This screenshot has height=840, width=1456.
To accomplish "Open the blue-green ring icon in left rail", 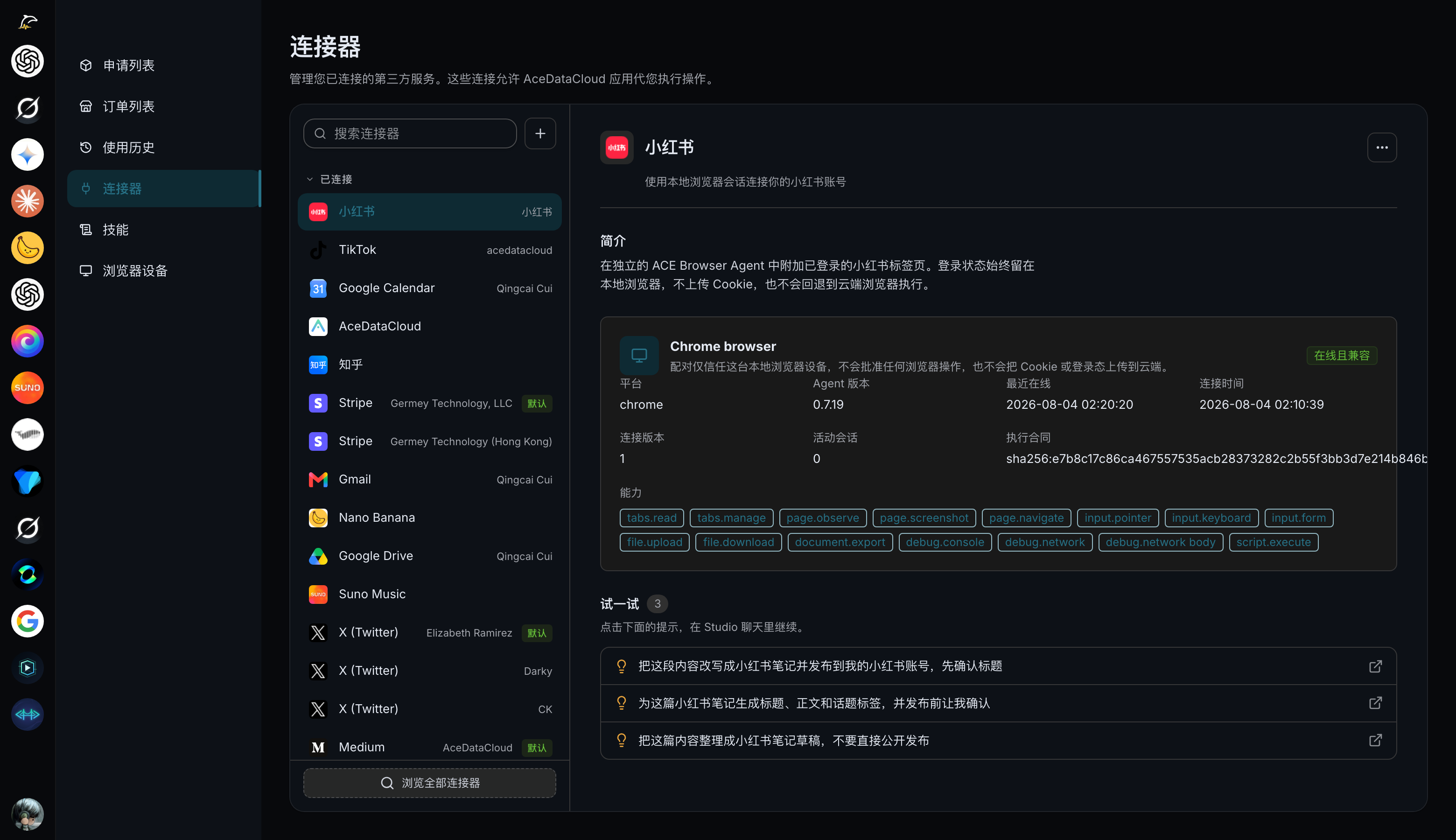I will point(27,574).
